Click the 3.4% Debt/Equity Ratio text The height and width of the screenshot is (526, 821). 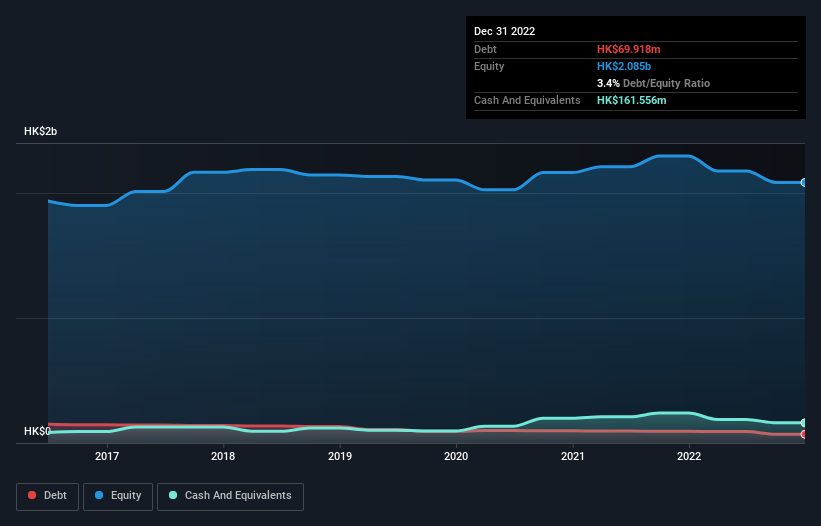point(653,83)
